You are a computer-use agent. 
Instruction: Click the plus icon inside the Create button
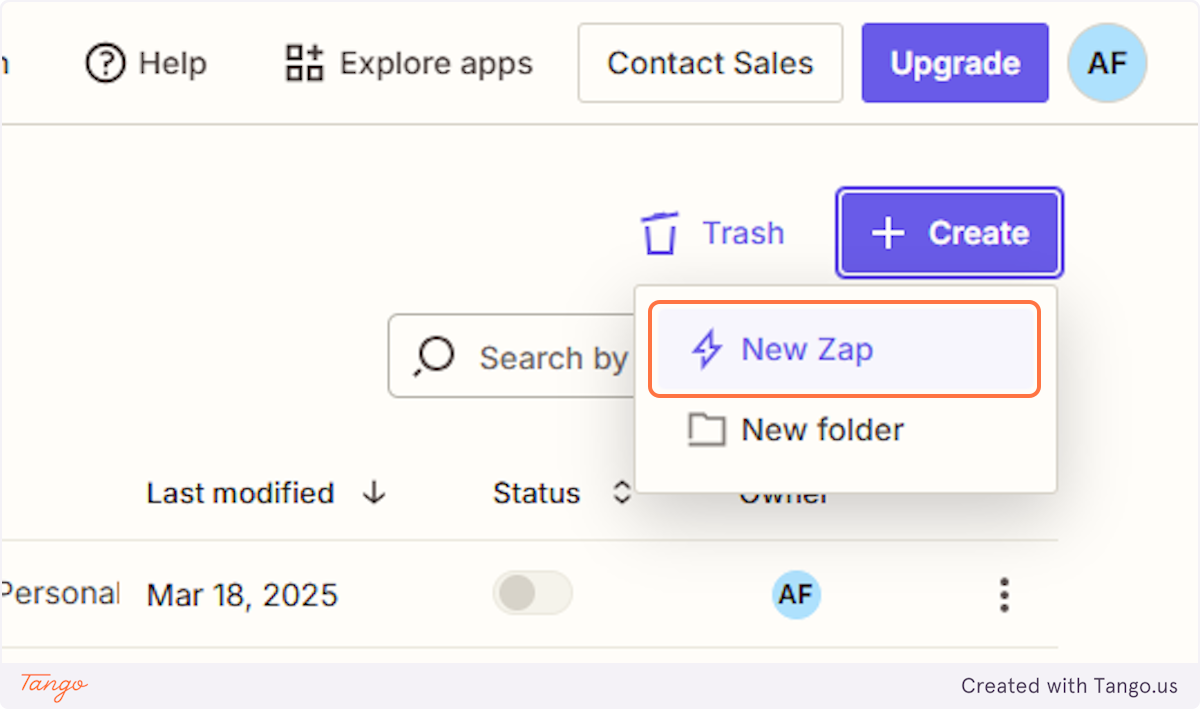(887, 232)
